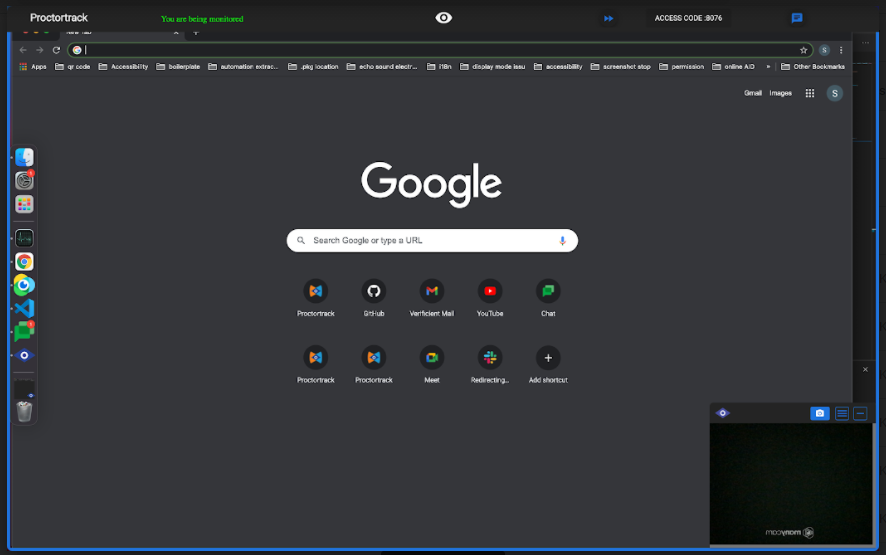The width and height of the screenshot is (886, 555).
Task: Open the automation extrac... bookmark folder
Action: coord(243,67)
